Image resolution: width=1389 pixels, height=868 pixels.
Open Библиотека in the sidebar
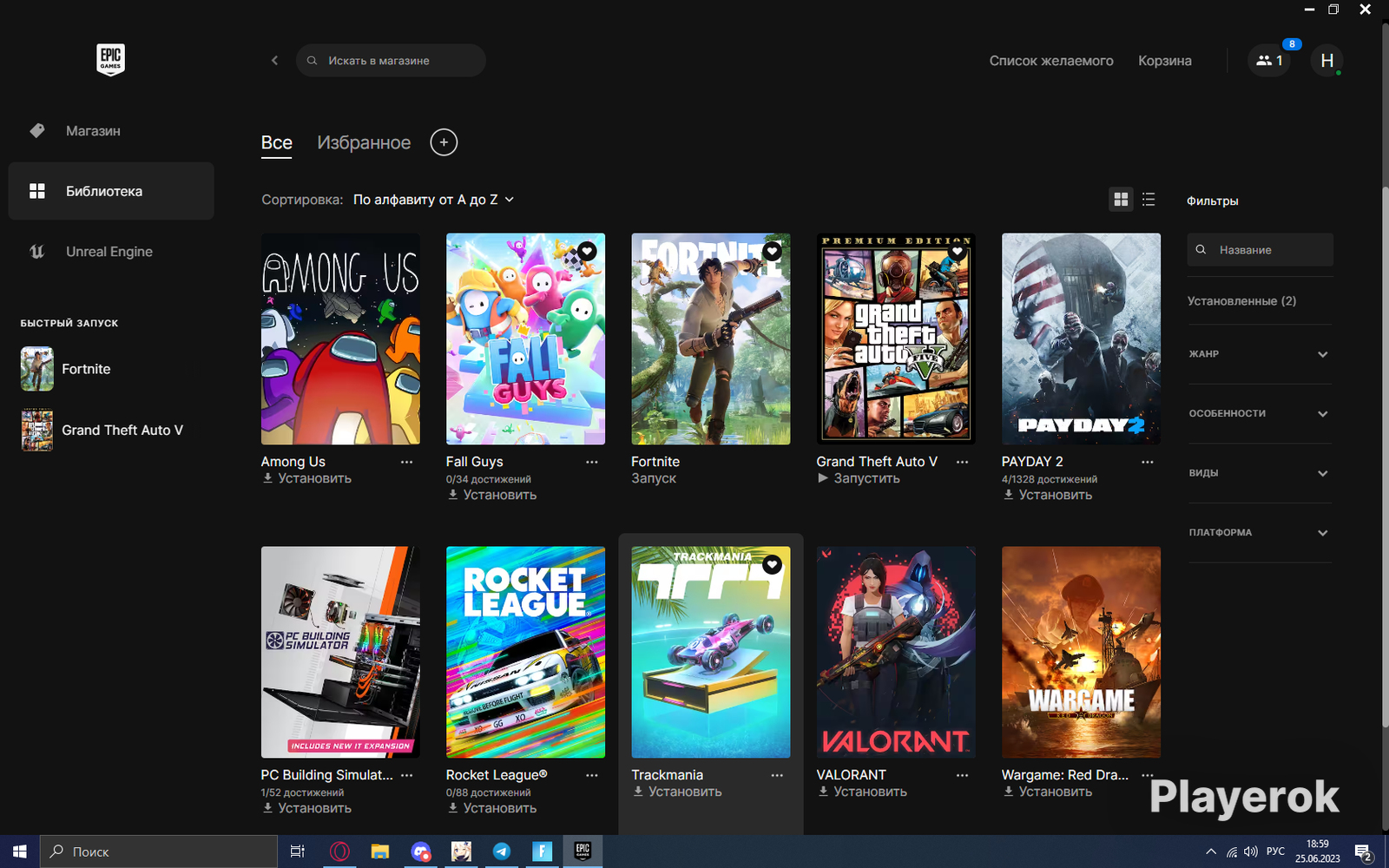[111, 191]
